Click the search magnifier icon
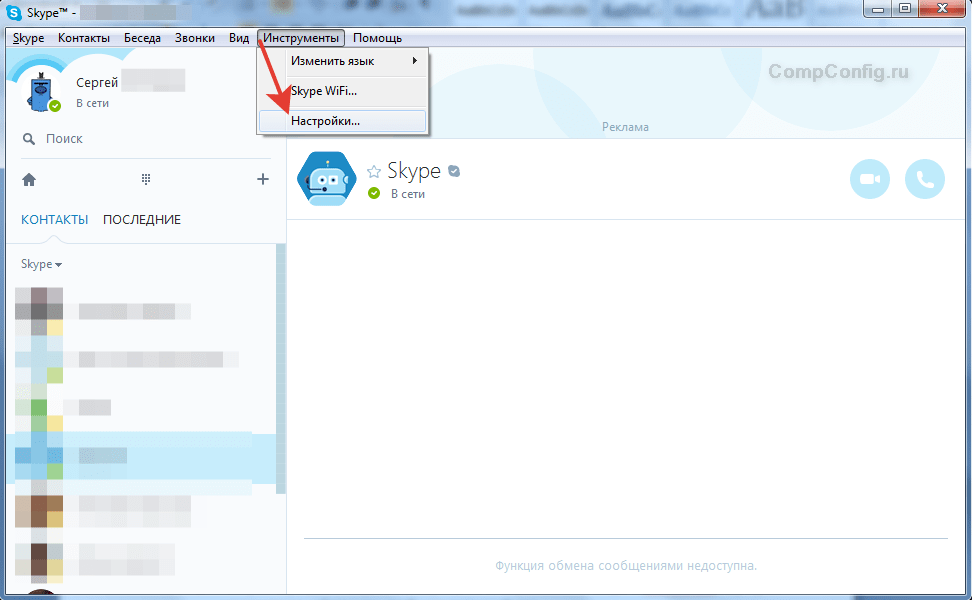This screenshot has height=600, width=972. (x=29, y=139)
